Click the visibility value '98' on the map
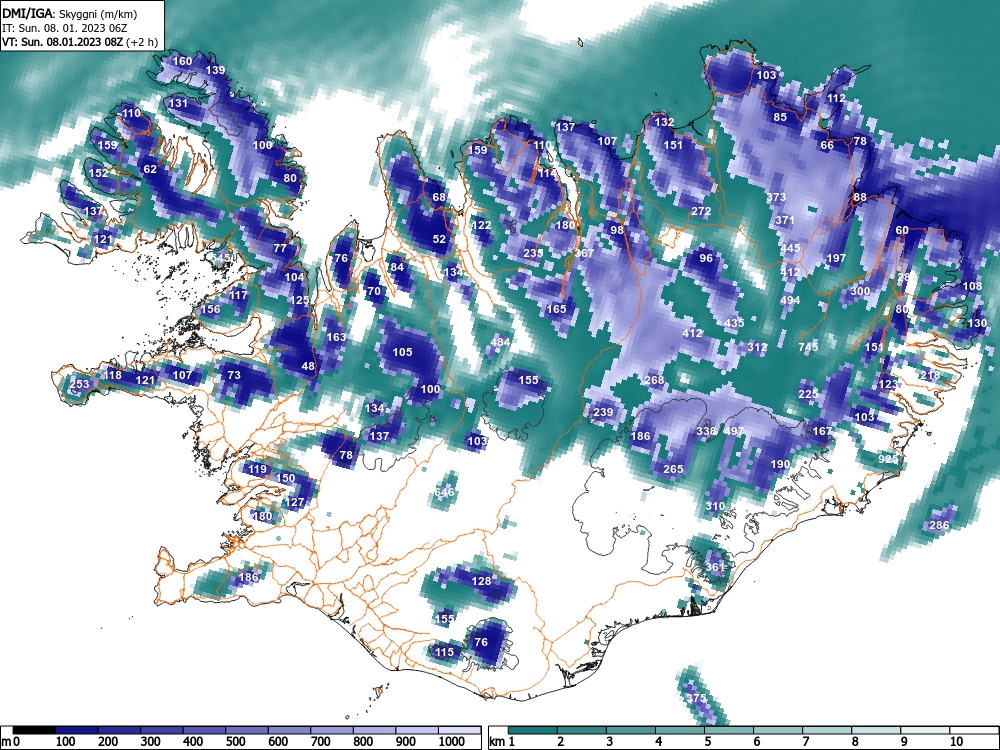This screenshot has height=750, width=1000. pyautogui.click(x=617, y=230)
